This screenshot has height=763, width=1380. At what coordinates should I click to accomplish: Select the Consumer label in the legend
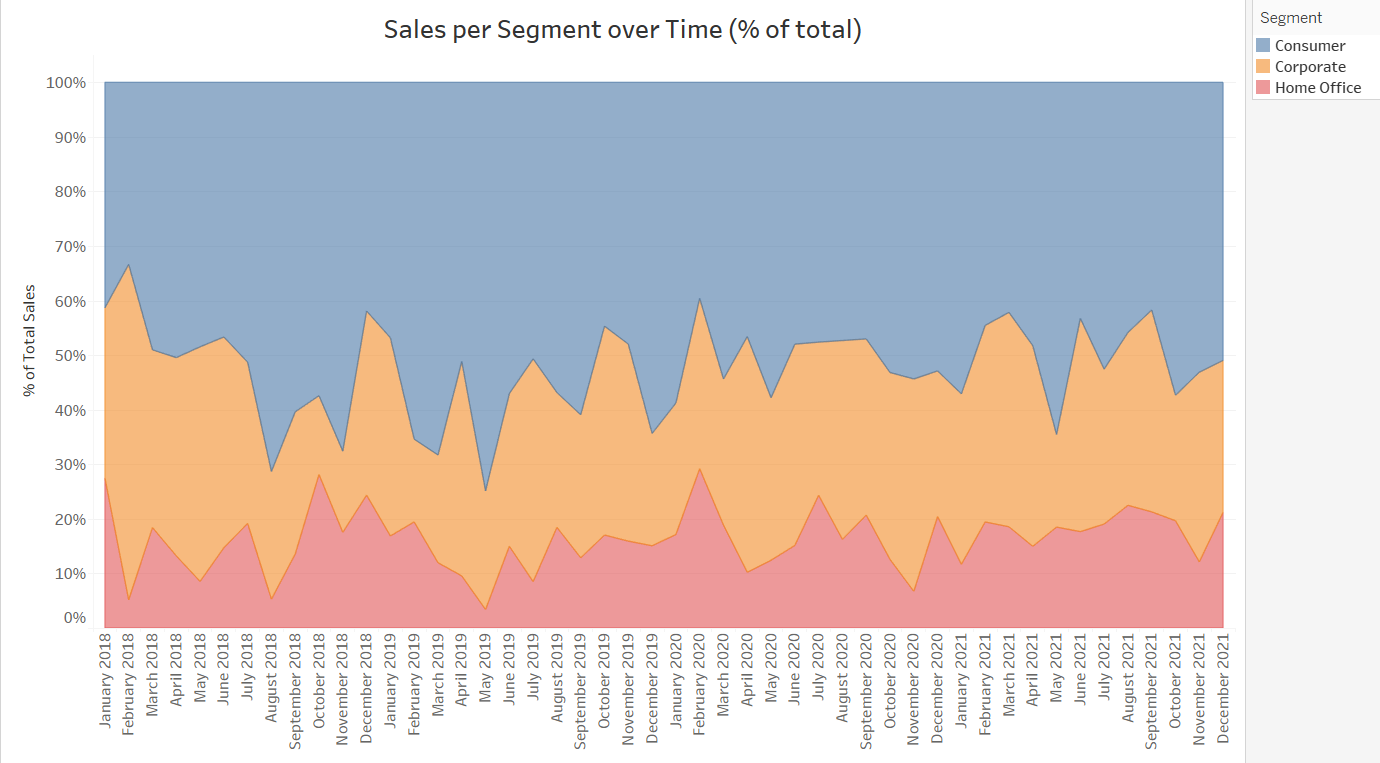pyautogui.click(x=1310, y=46)
